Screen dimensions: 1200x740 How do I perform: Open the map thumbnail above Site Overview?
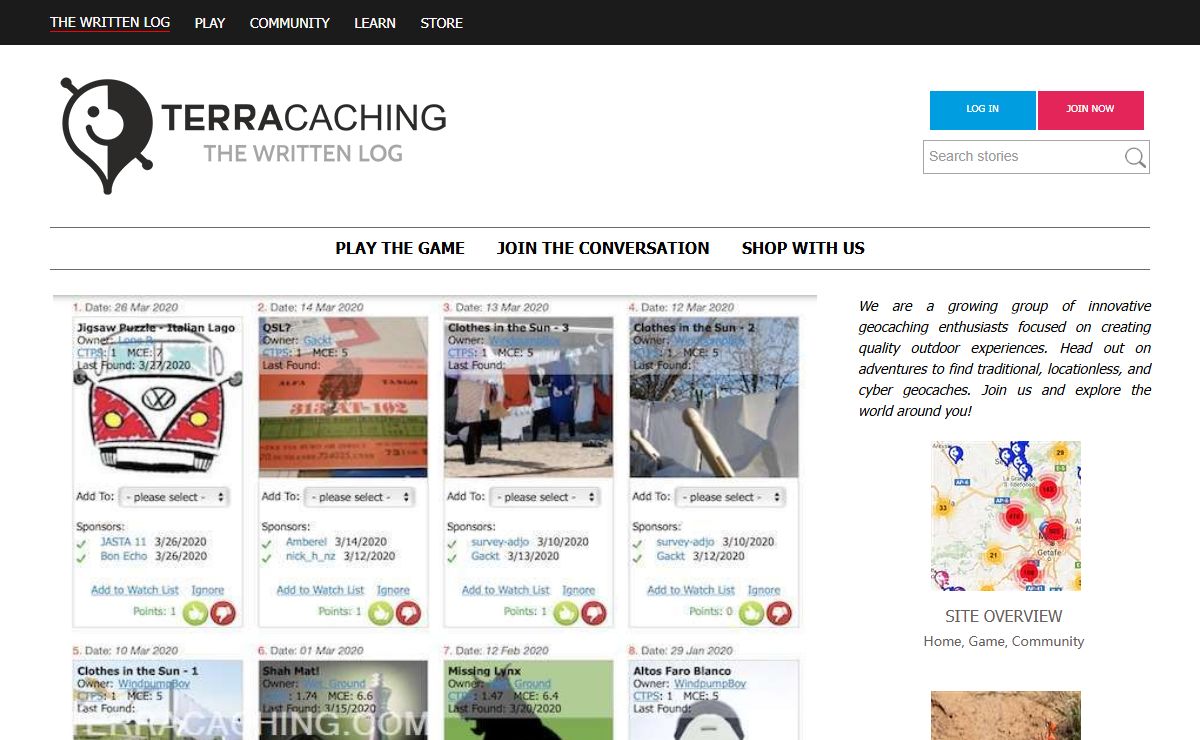click(x=1006, y=516)
